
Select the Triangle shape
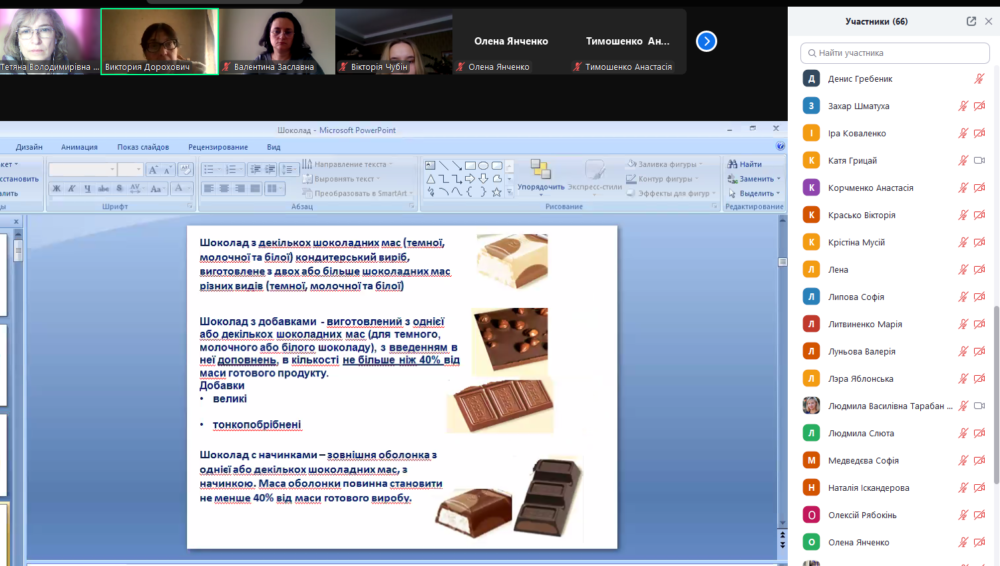coord(430,179)
